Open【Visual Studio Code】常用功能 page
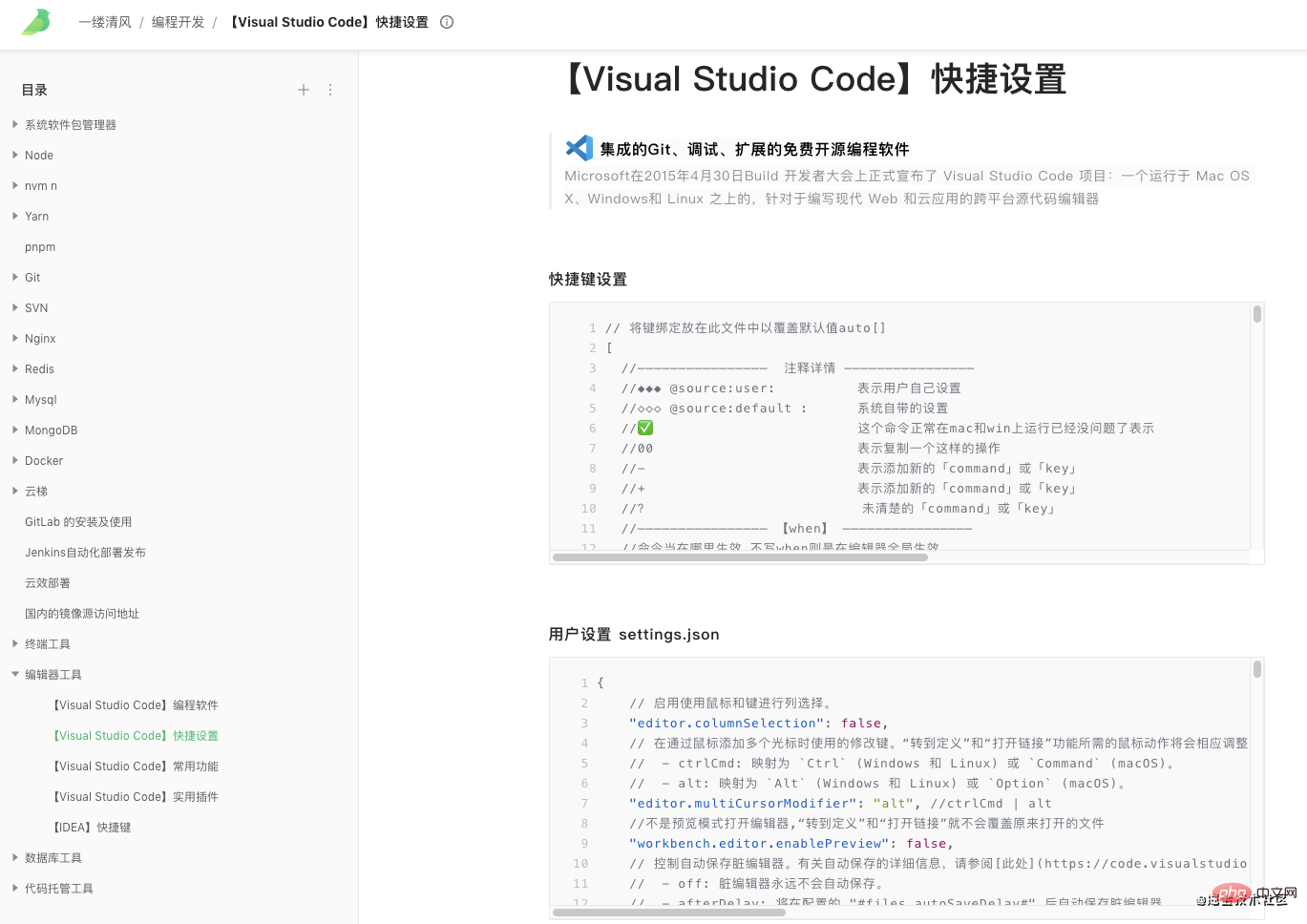 (x=135, y=766)
